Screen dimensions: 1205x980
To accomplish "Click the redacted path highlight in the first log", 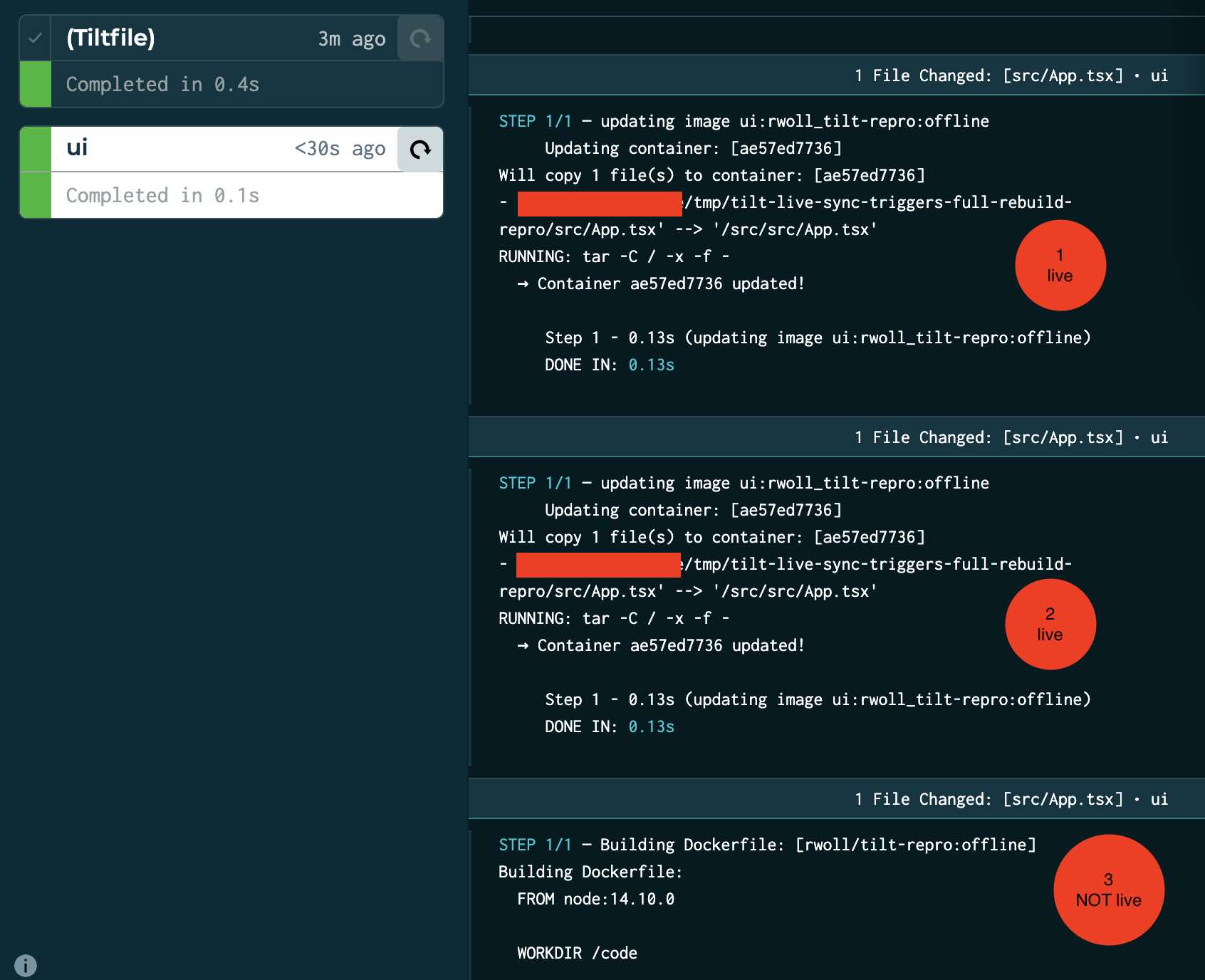I will pyautogui.click(x=598, y=204).
